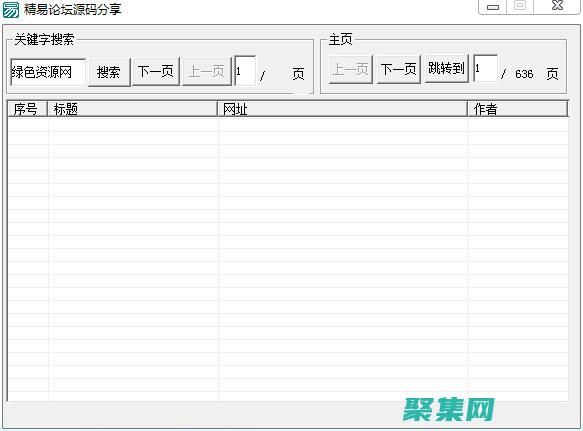Click the 跳转到 button
The width and height of the screenshot is (583, 431).
coord(446,68)
